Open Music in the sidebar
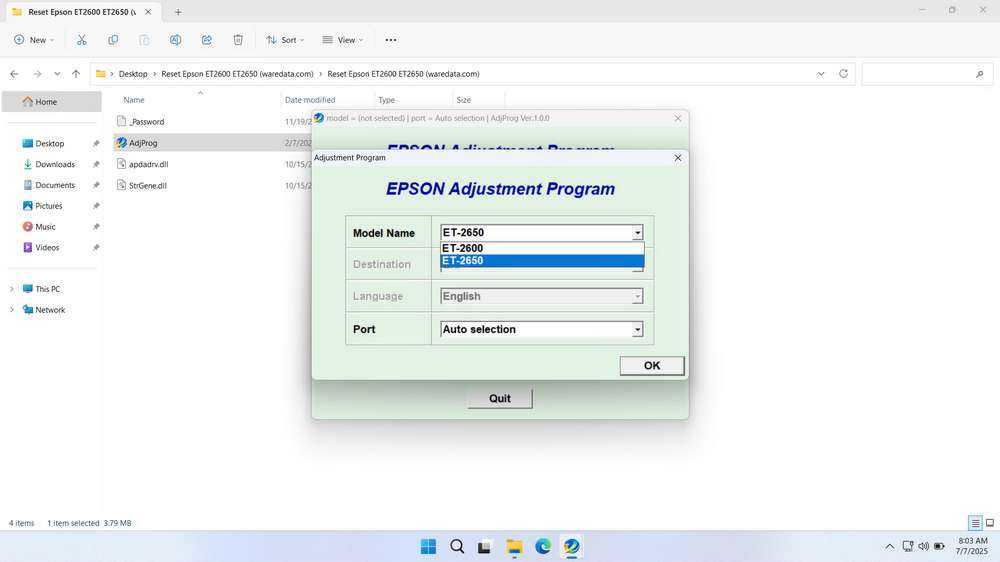Viewport: 1000px width, 562px height. pos(45,226)
